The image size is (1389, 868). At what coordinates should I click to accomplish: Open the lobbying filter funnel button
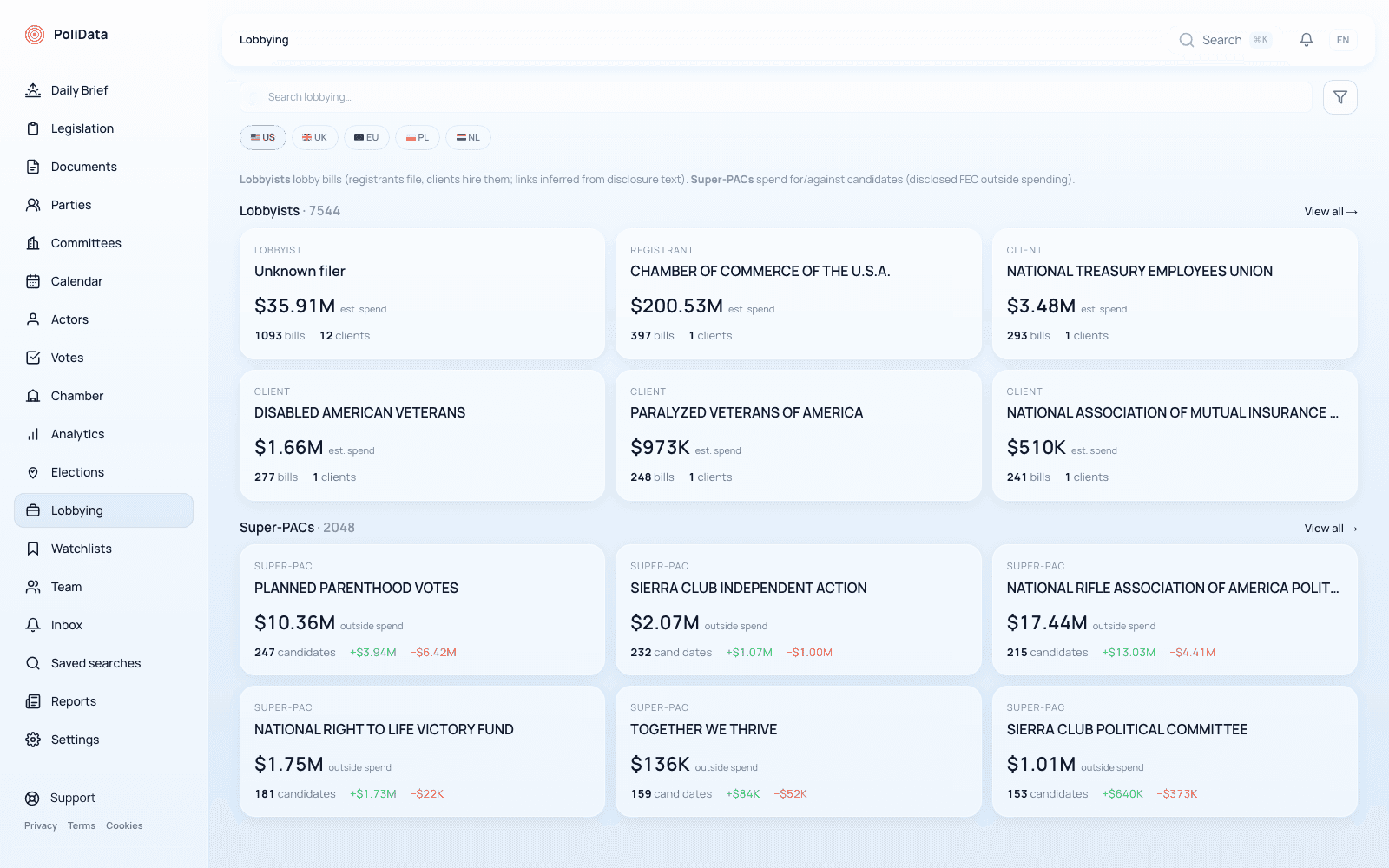pos(1340,97)
